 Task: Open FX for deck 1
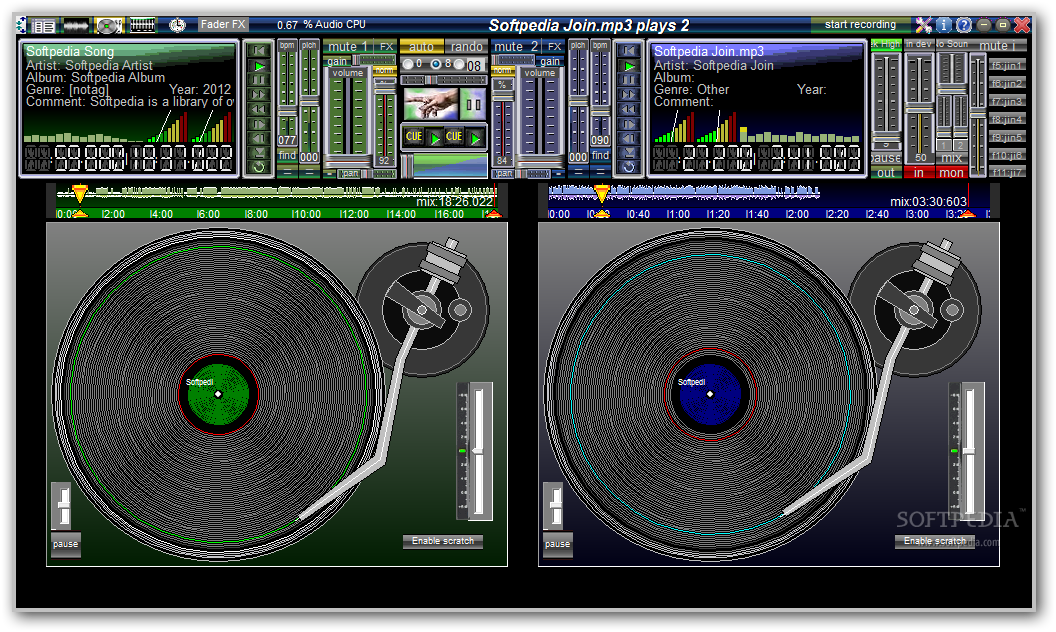(386, 46)
